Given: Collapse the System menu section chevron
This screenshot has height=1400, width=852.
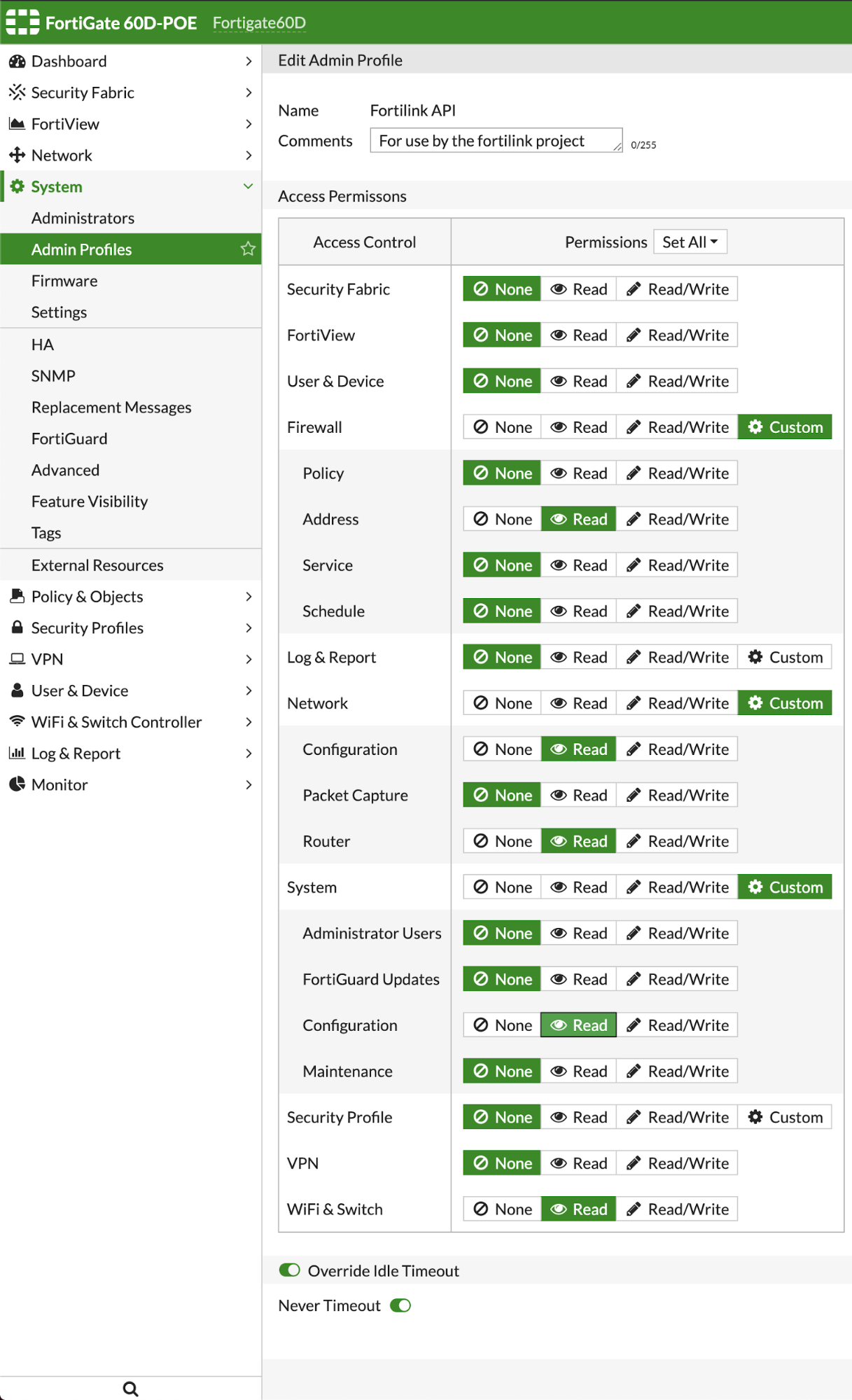Looking at the screenshot, I should coord(248,186).
